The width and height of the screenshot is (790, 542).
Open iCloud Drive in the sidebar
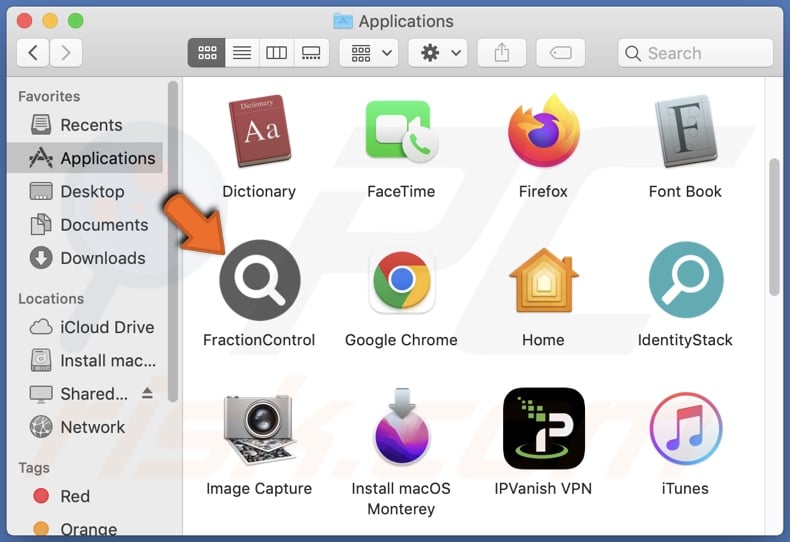[x=86, y=327]
